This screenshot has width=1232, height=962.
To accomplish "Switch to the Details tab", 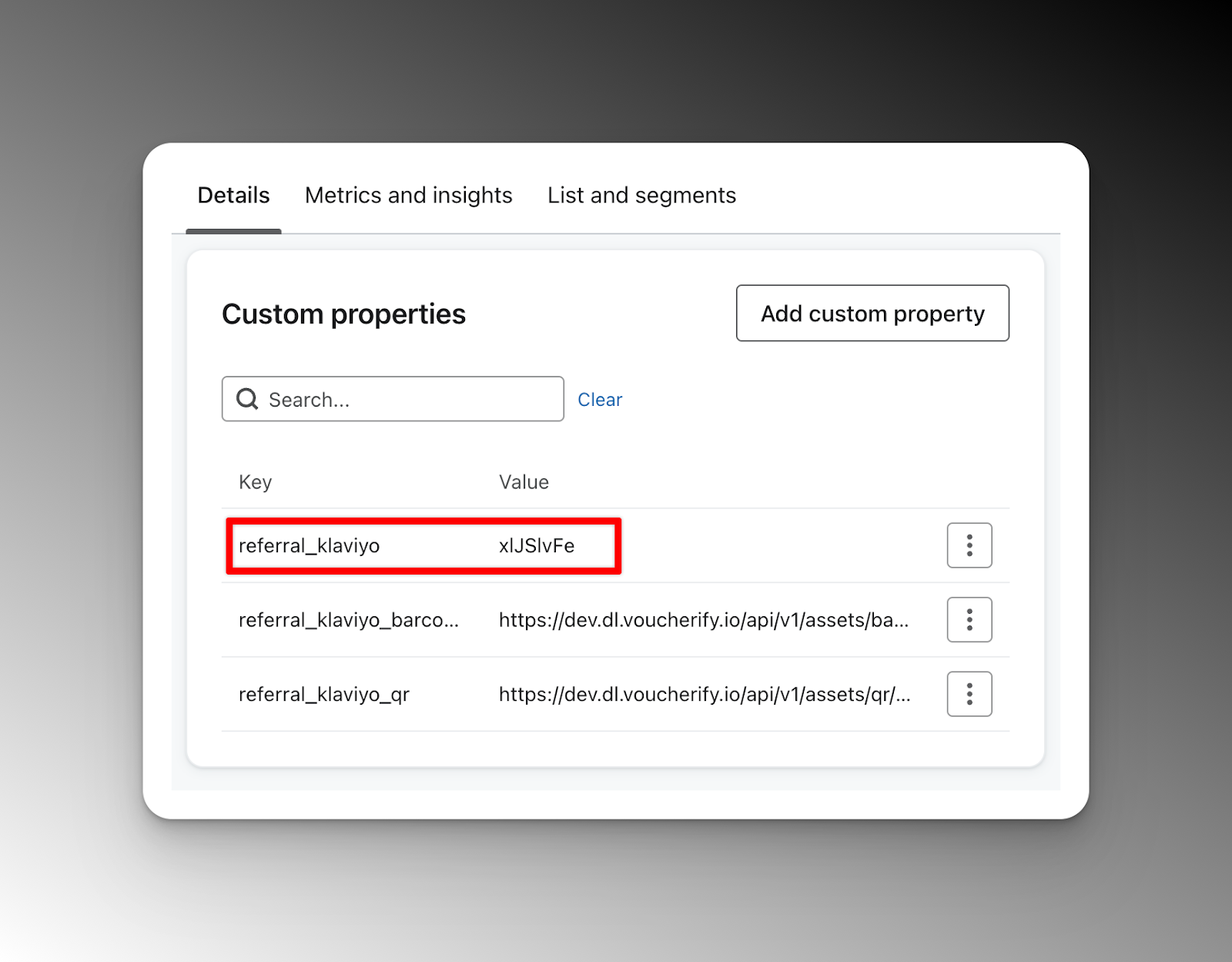I will [233, 196].
